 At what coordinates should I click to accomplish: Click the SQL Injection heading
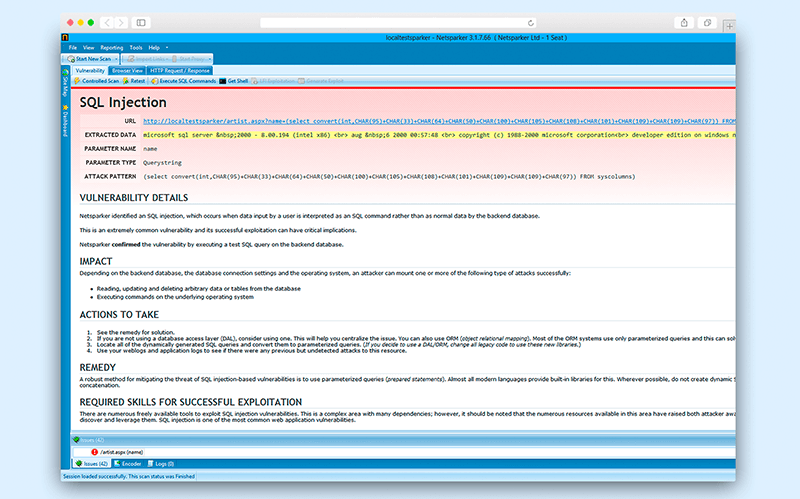point(123,103)
